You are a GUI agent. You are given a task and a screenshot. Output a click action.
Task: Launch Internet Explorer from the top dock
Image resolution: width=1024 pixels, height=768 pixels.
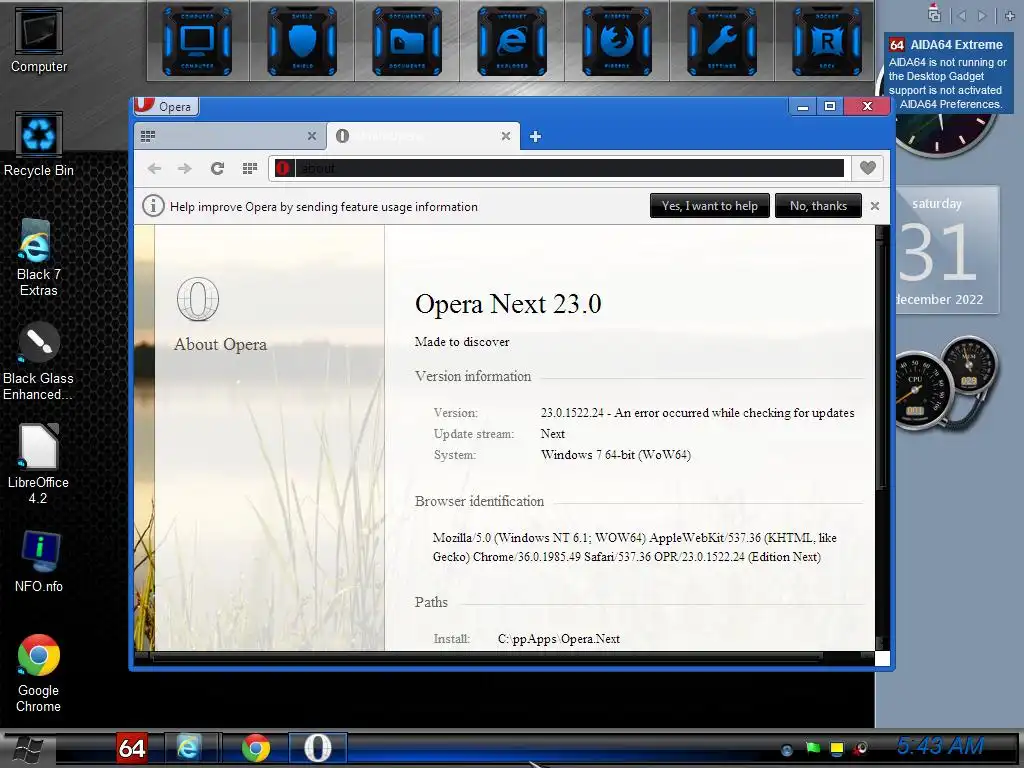[512, 41]
